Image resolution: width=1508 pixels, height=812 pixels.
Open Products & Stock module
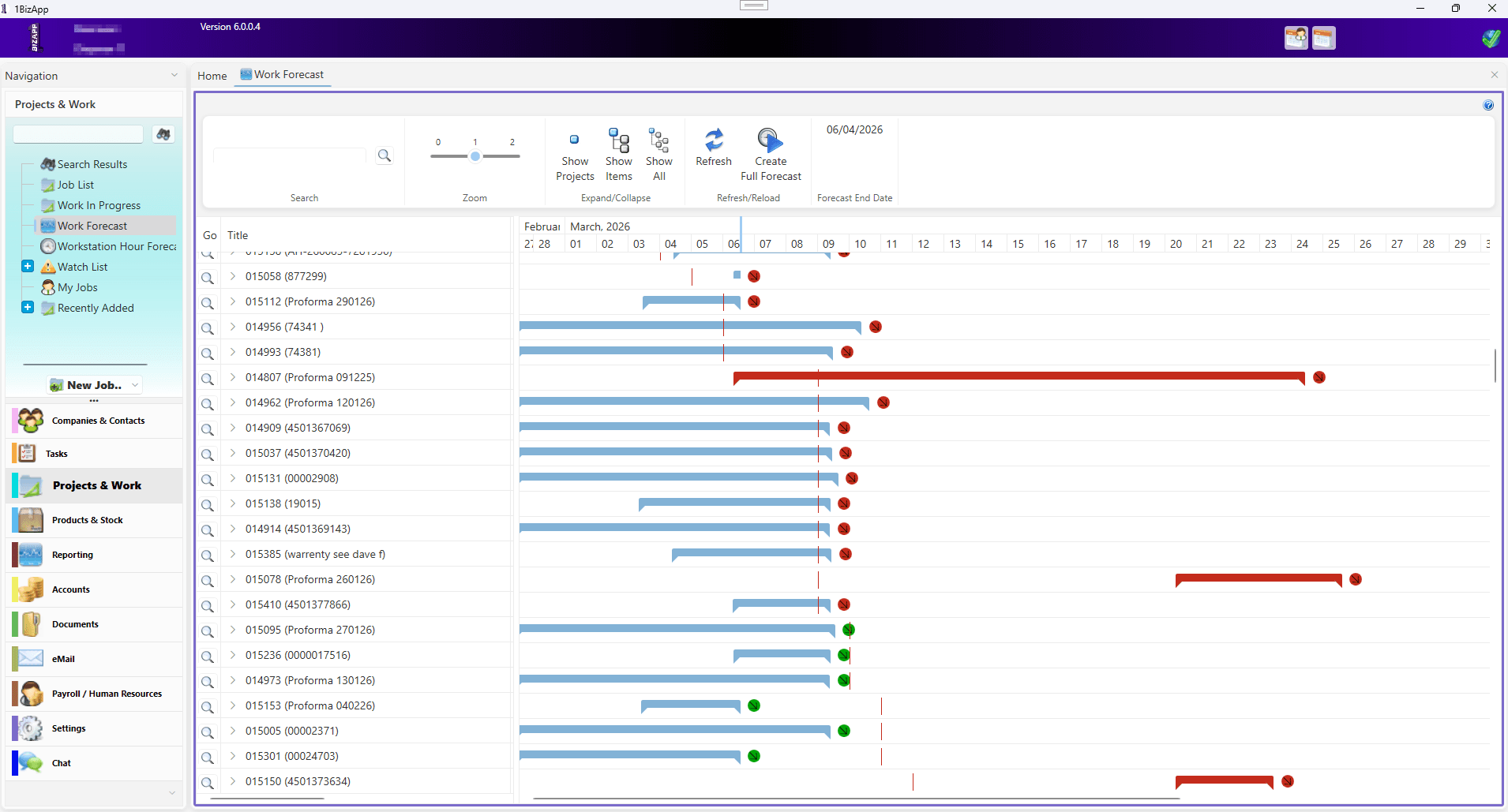pos(94,520)
